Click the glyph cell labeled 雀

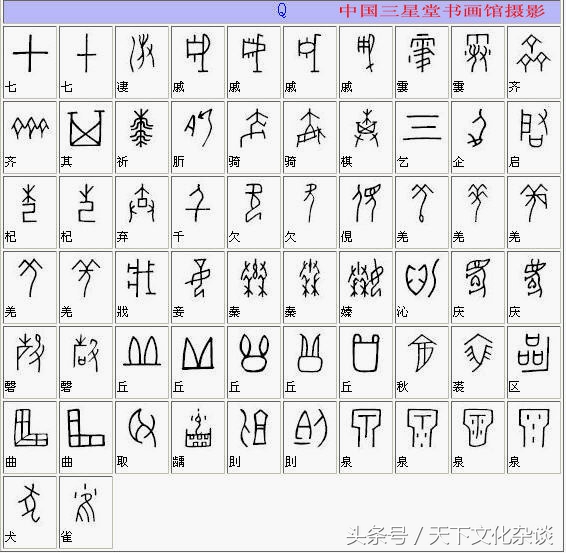pyautogui.click(x=86, y=513)
